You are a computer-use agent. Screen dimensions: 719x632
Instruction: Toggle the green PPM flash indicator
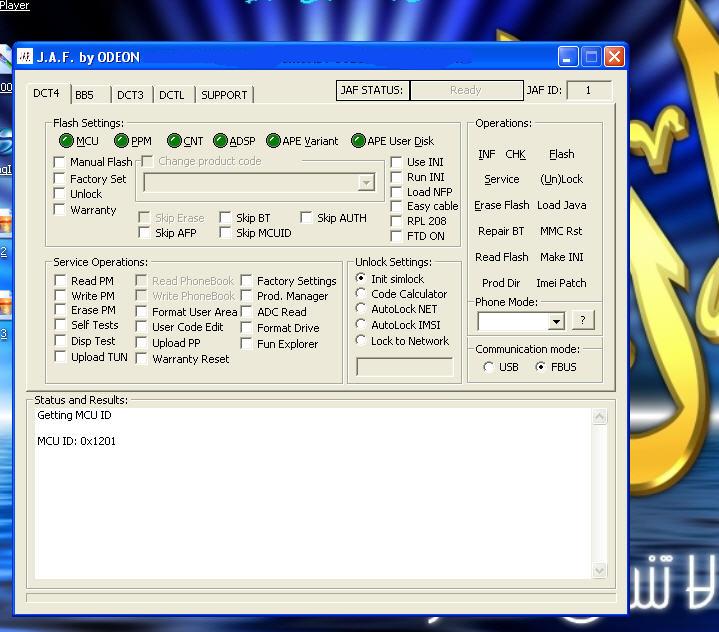121,141
